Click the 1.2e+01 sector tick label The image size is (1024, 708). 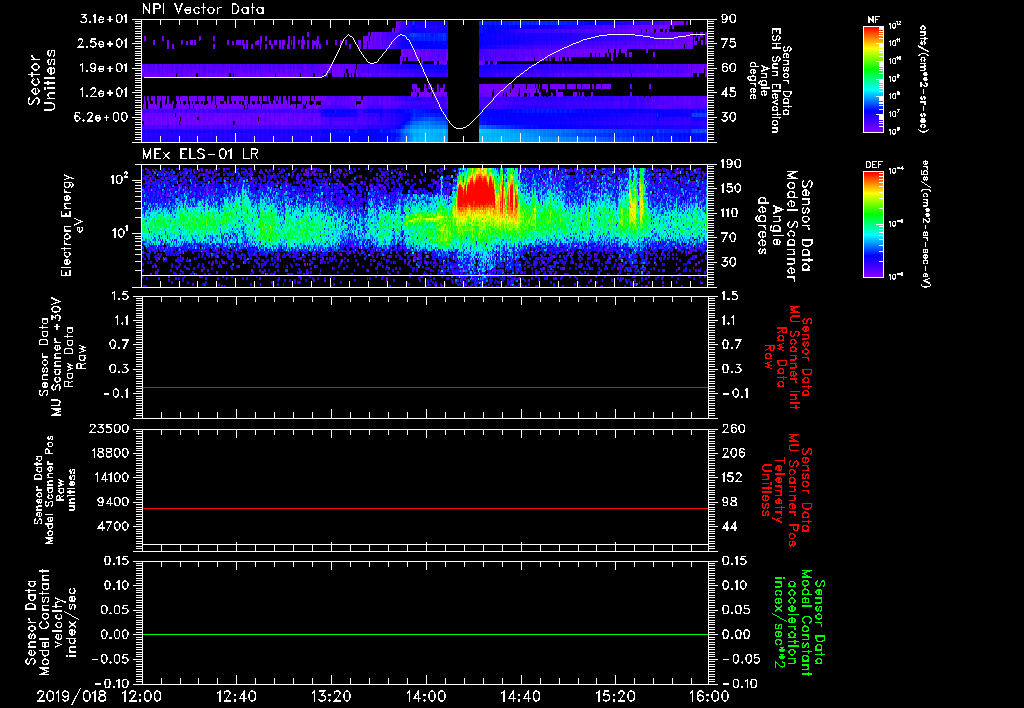pyautogui.click(x=104, y=93)
